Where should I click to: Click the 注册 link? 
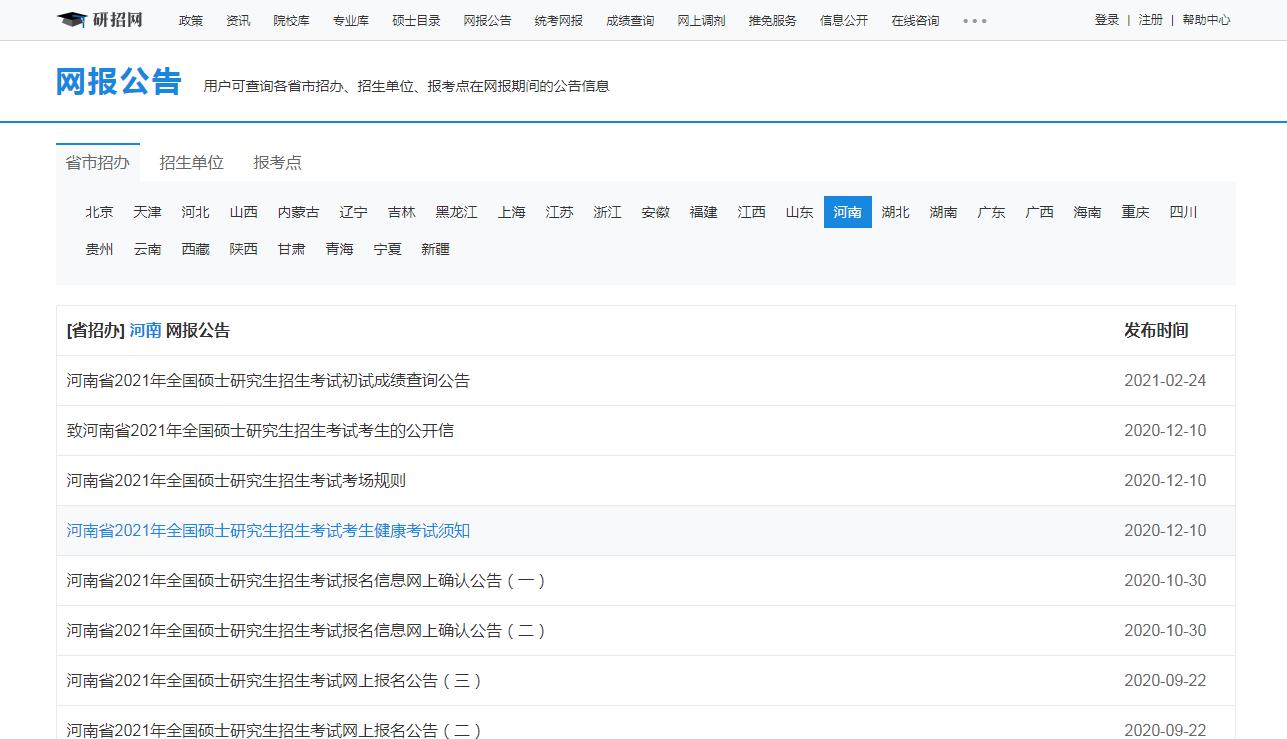tap(1151, 20)
